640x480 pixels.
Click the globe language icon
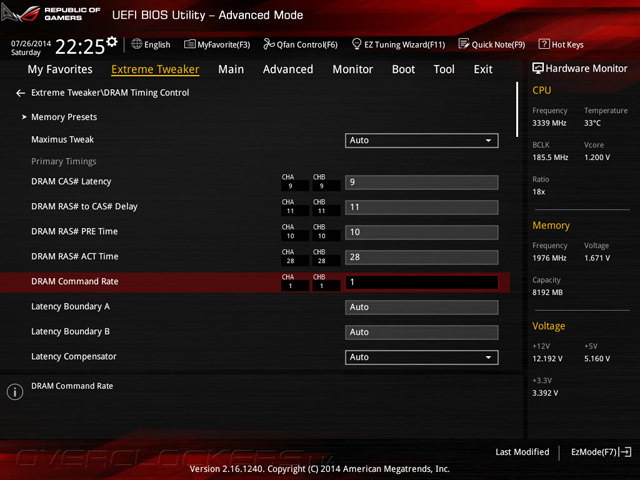point(137,44)
